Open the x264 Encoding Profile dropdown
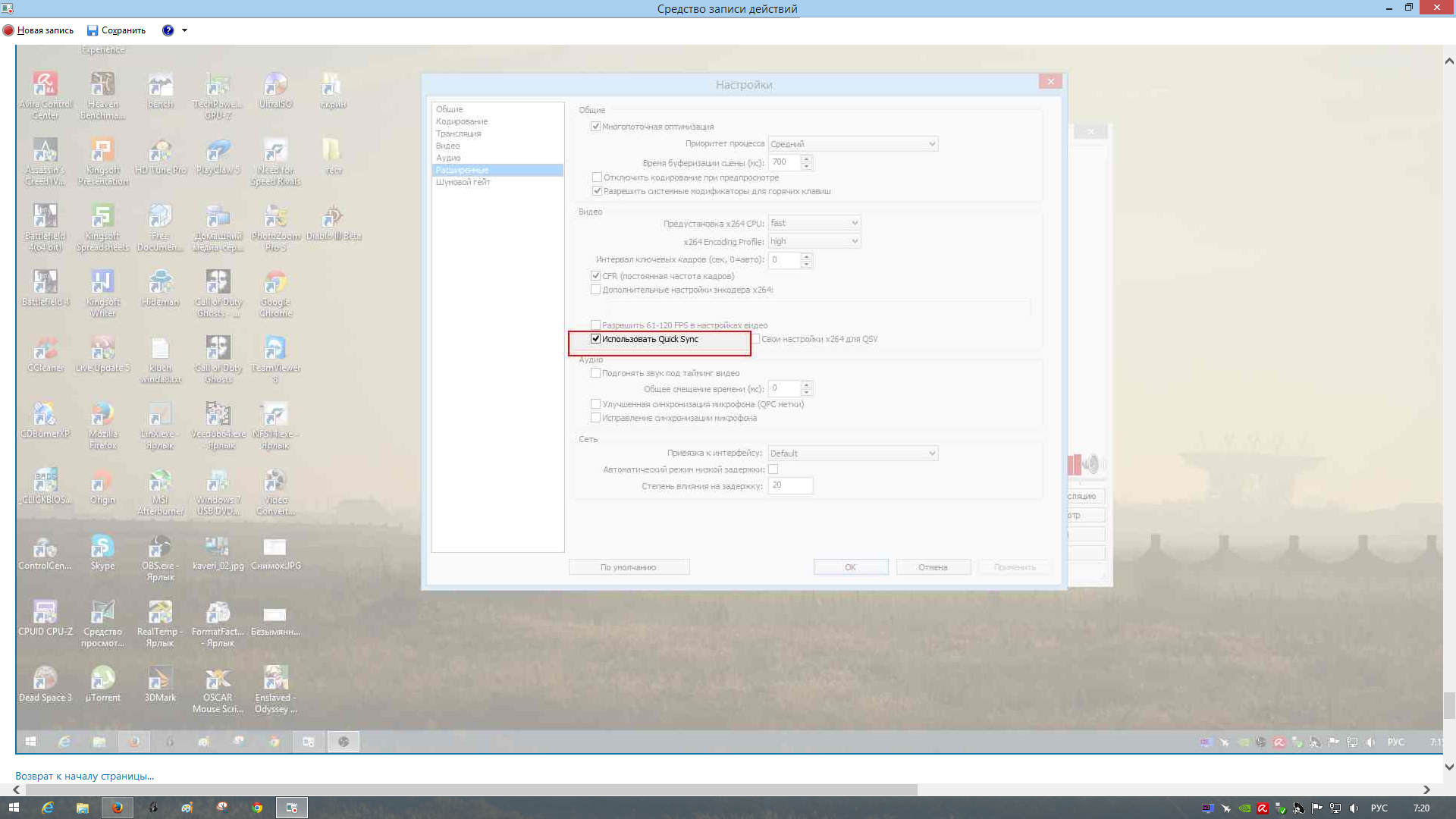This screenshot has height=819, width=1456. [814, 241]
